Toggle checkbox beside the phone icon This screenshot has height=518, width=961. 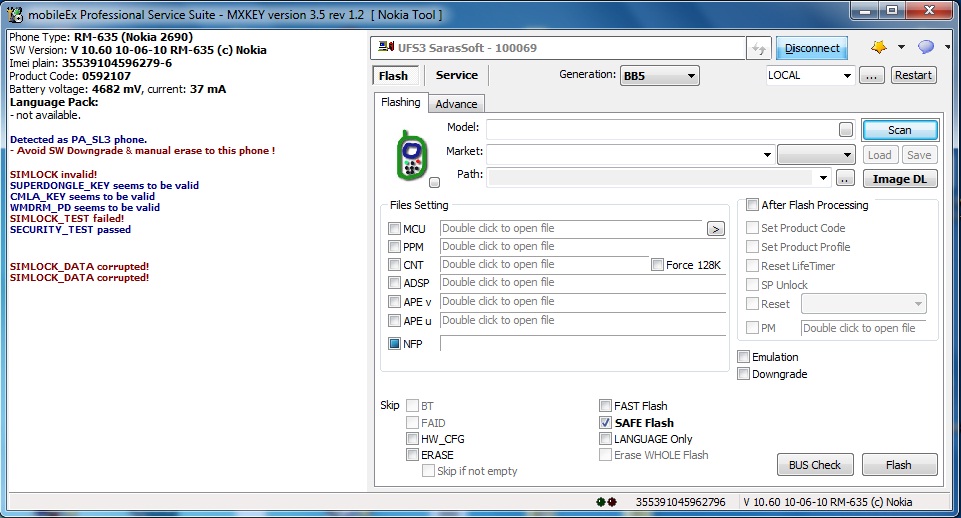[435, 183]
